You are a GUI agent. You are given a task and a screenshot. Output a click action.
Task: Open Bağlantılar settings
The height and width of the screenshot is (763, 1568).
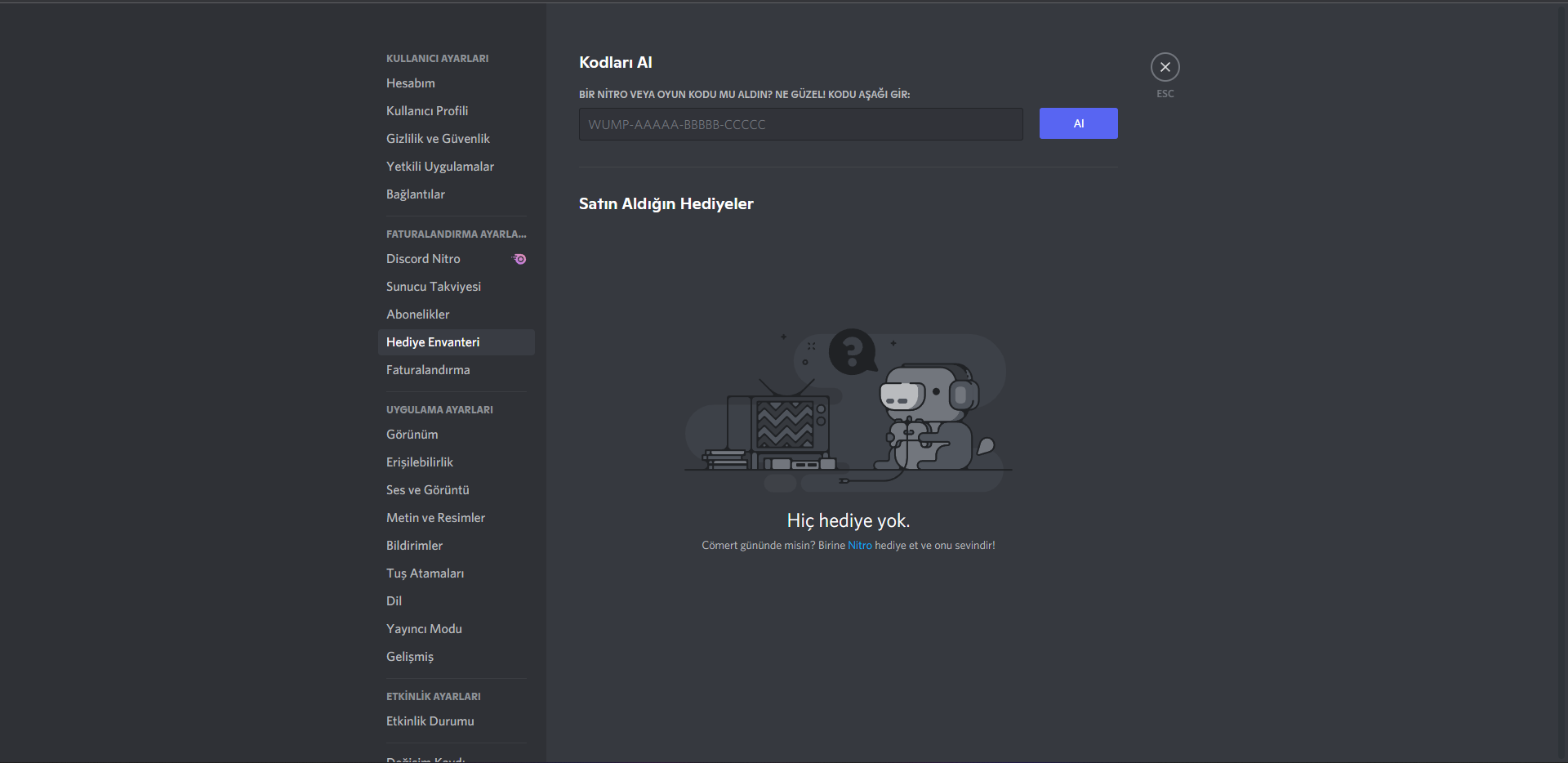coord(456,194)
